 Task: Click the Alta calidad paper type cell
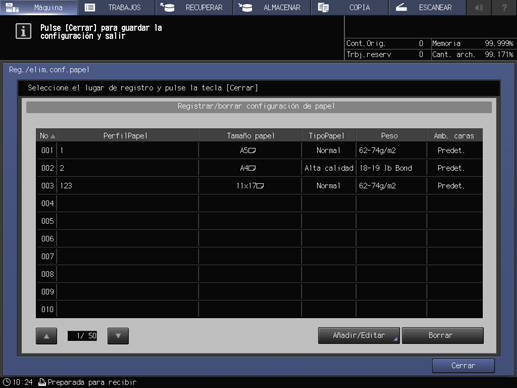point(329,168)
